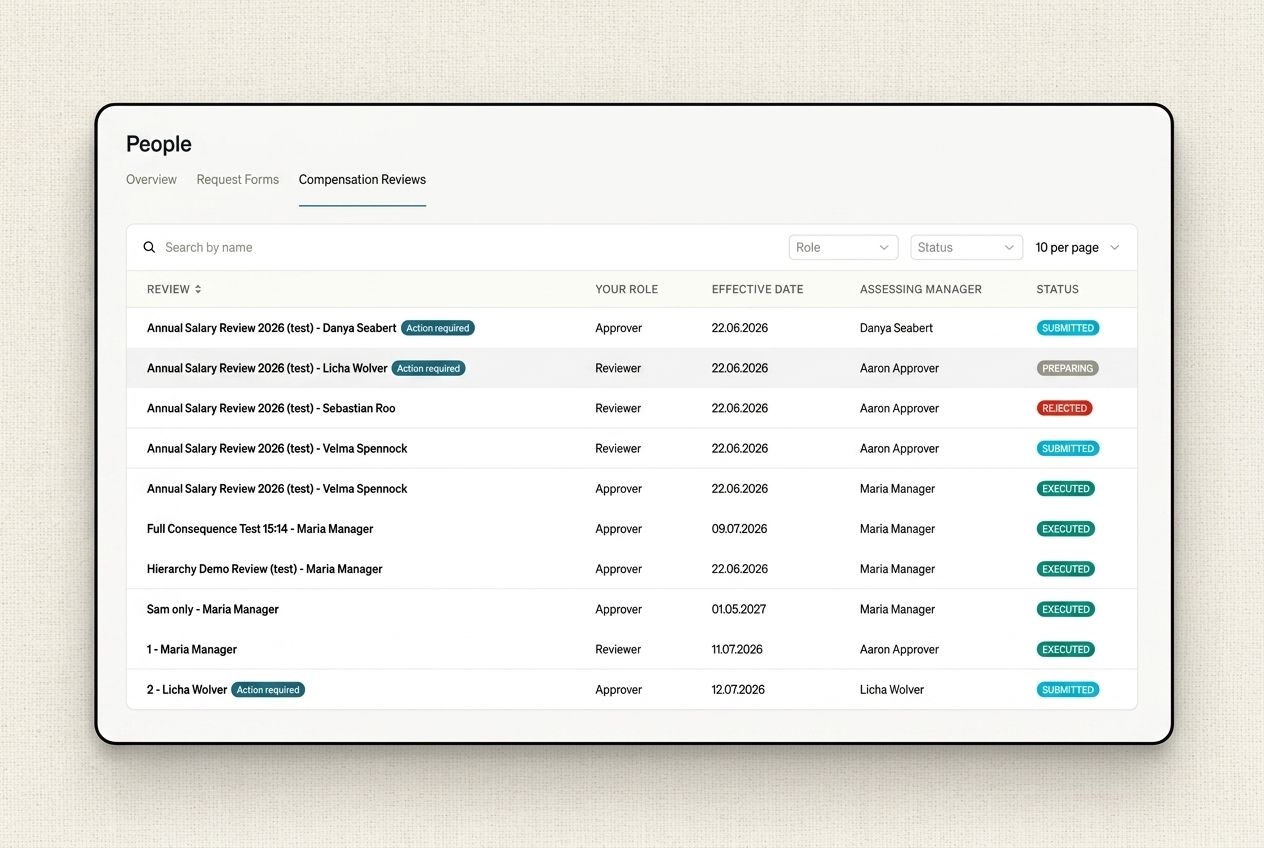The height and width of the screenshot is (848, 1264).
Task: Click the EFFECTIVE DATE column header
Action: click(x=758, y=289)
